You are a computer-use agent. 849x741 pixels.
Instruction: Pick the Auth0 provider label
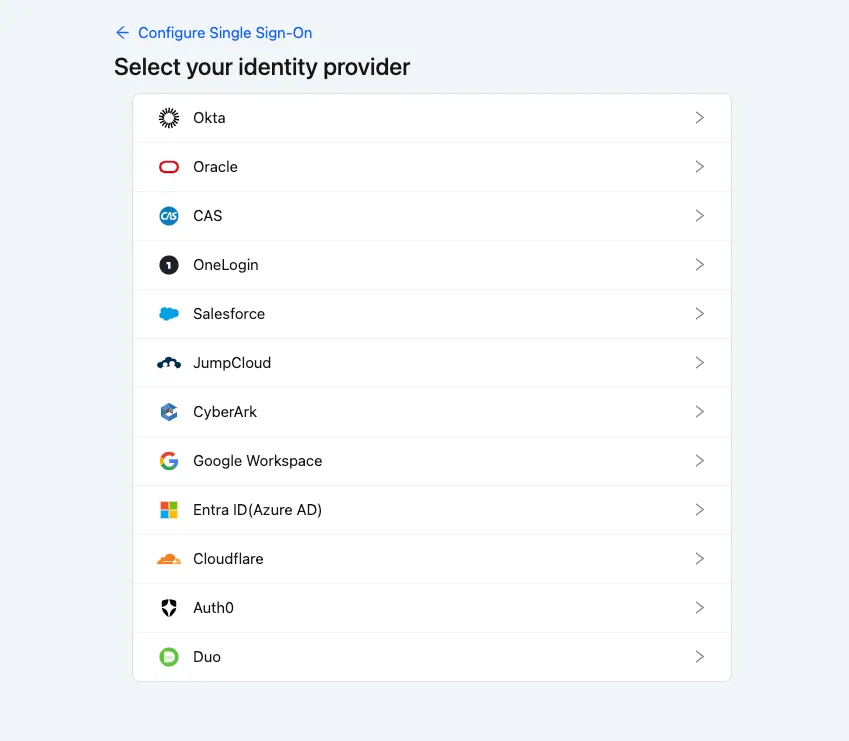[213, 608]
